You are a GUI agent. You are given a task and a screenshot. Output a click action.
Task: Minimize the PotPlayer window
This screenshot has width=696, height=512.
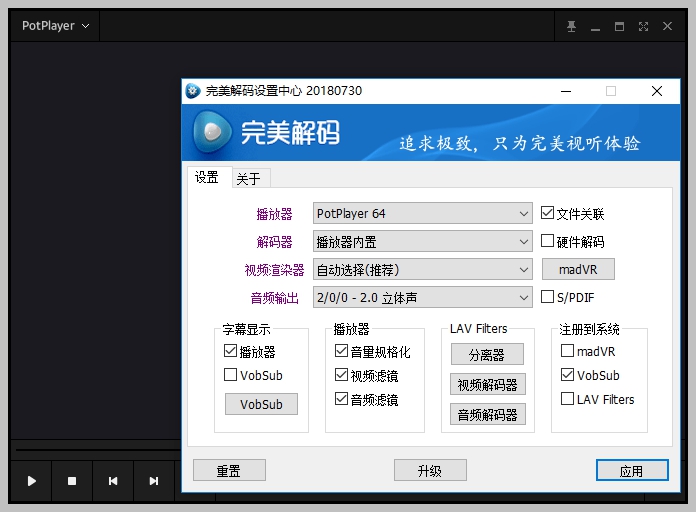(x=595, y=27)
